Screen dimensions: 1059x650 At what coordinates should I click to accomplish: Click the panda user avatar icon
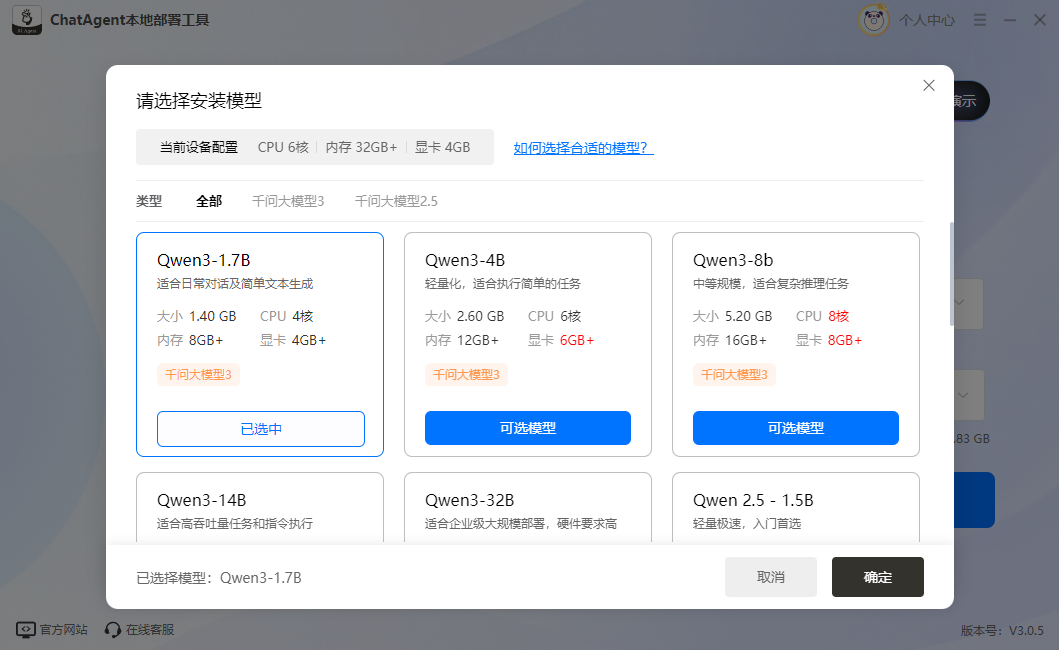coord(873,20)
